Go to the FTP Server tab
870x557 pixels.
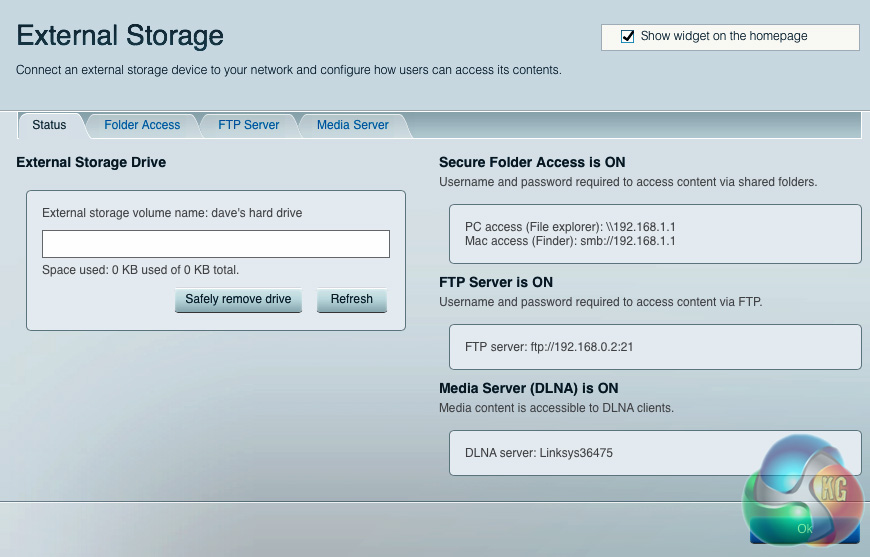point(249,125)
